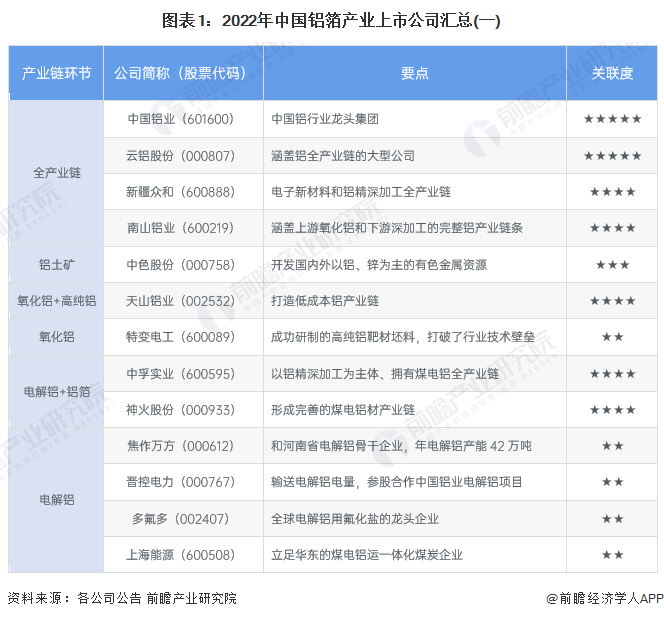Click the two-star rating for 特变电工

tap(612, 337)
